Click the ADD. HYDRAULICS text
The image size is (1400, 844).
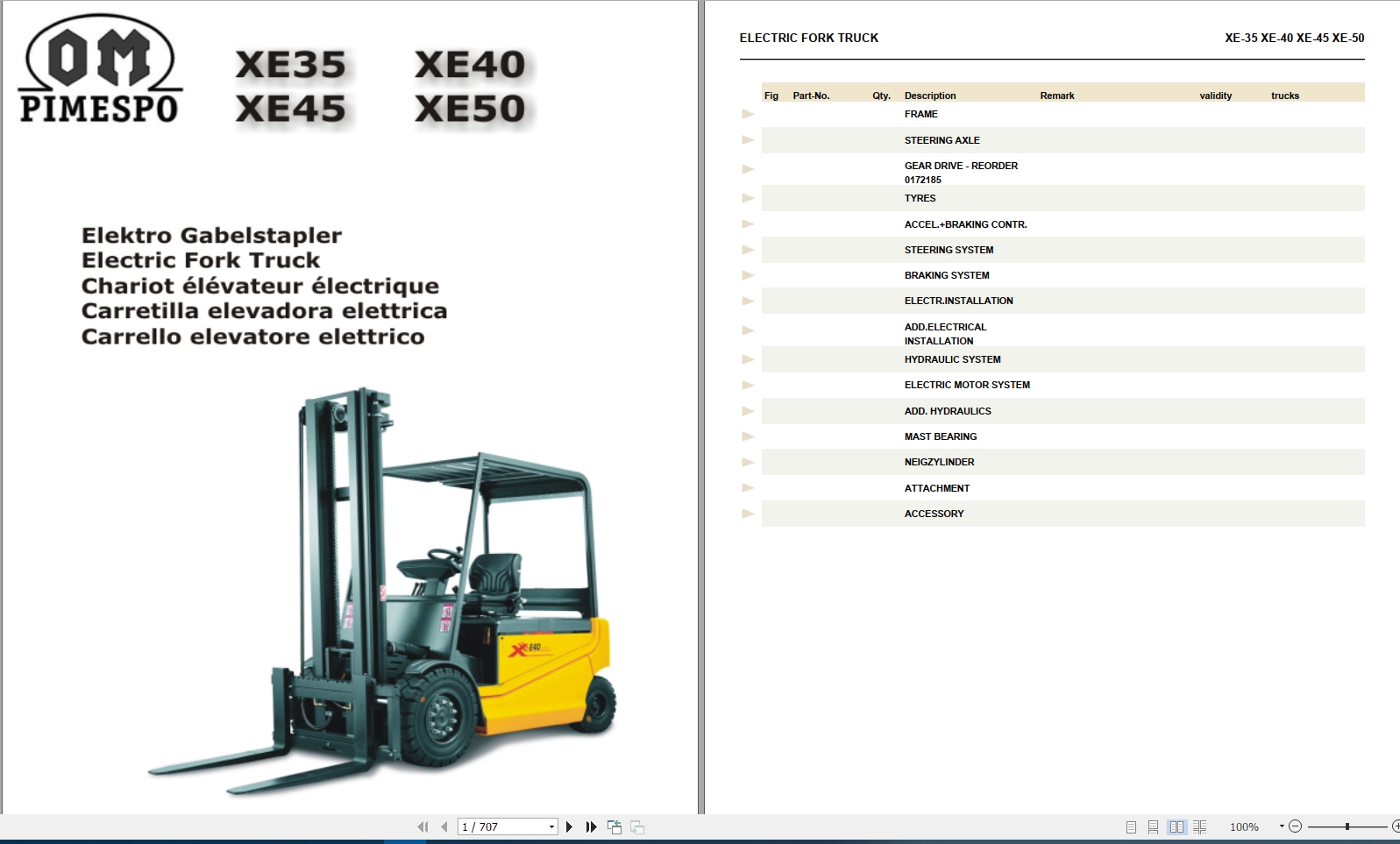[x=948, y=411]
